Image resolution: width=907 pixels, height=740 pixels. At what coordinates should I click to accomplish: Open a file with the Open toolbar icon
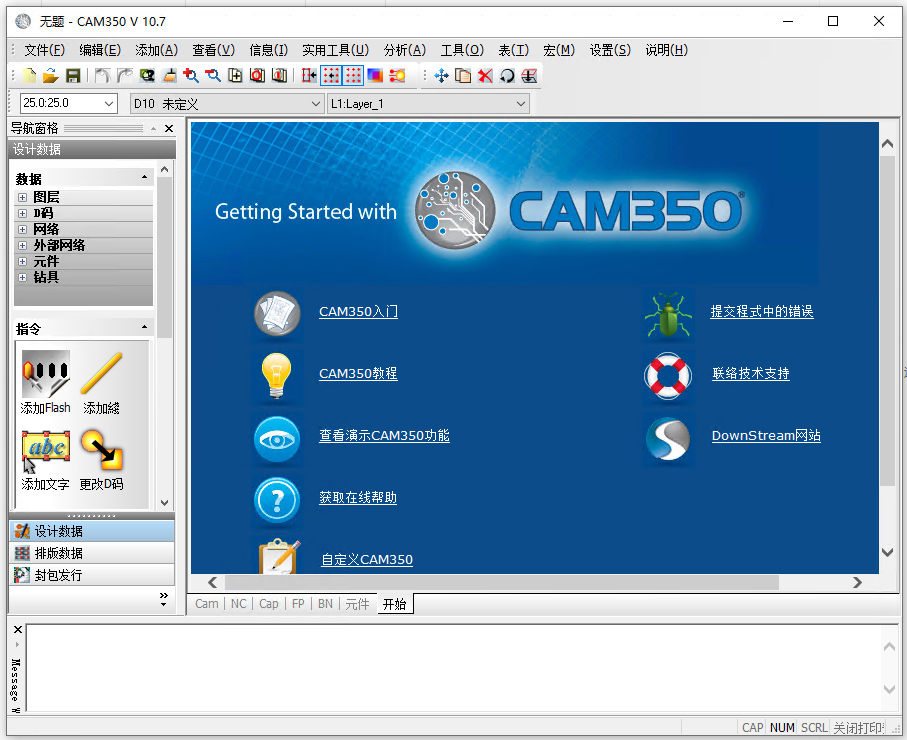[50, 74]
